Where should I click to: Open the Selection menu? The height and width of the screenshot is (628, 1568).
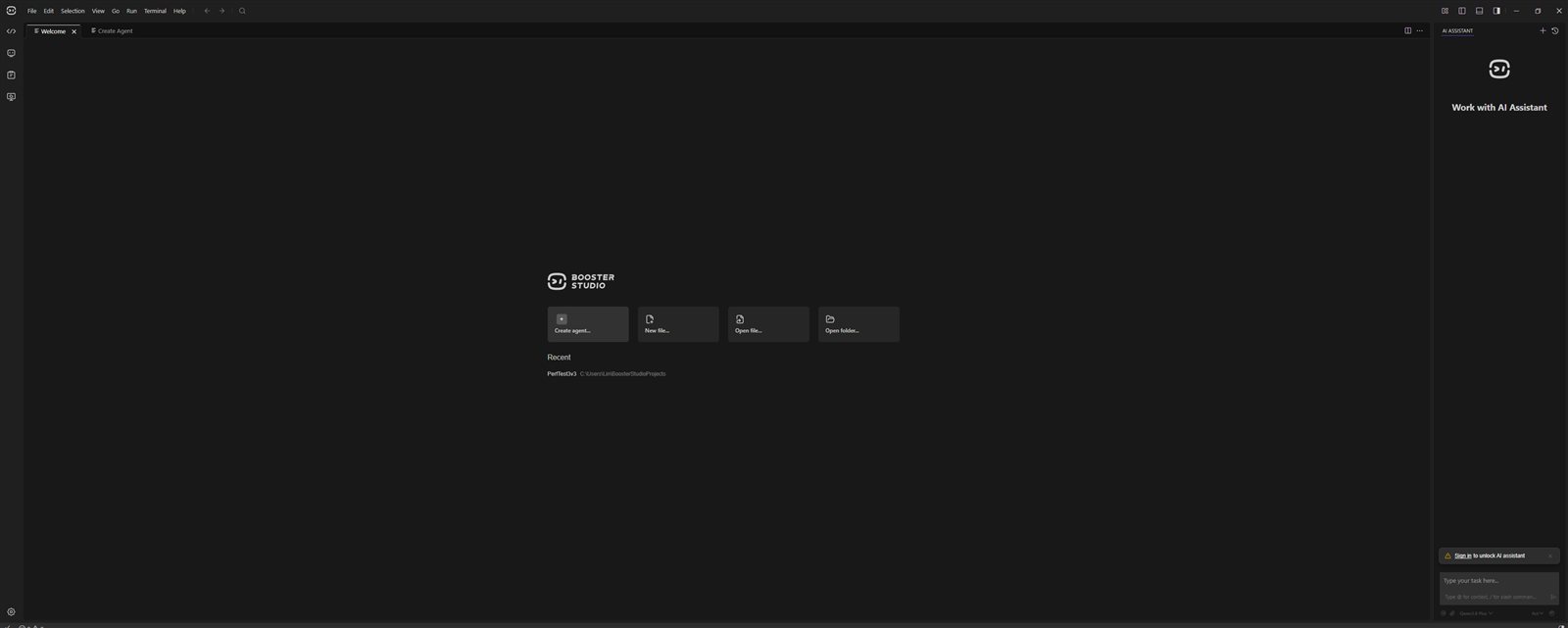pyautogui.click(x=73, y=11)
